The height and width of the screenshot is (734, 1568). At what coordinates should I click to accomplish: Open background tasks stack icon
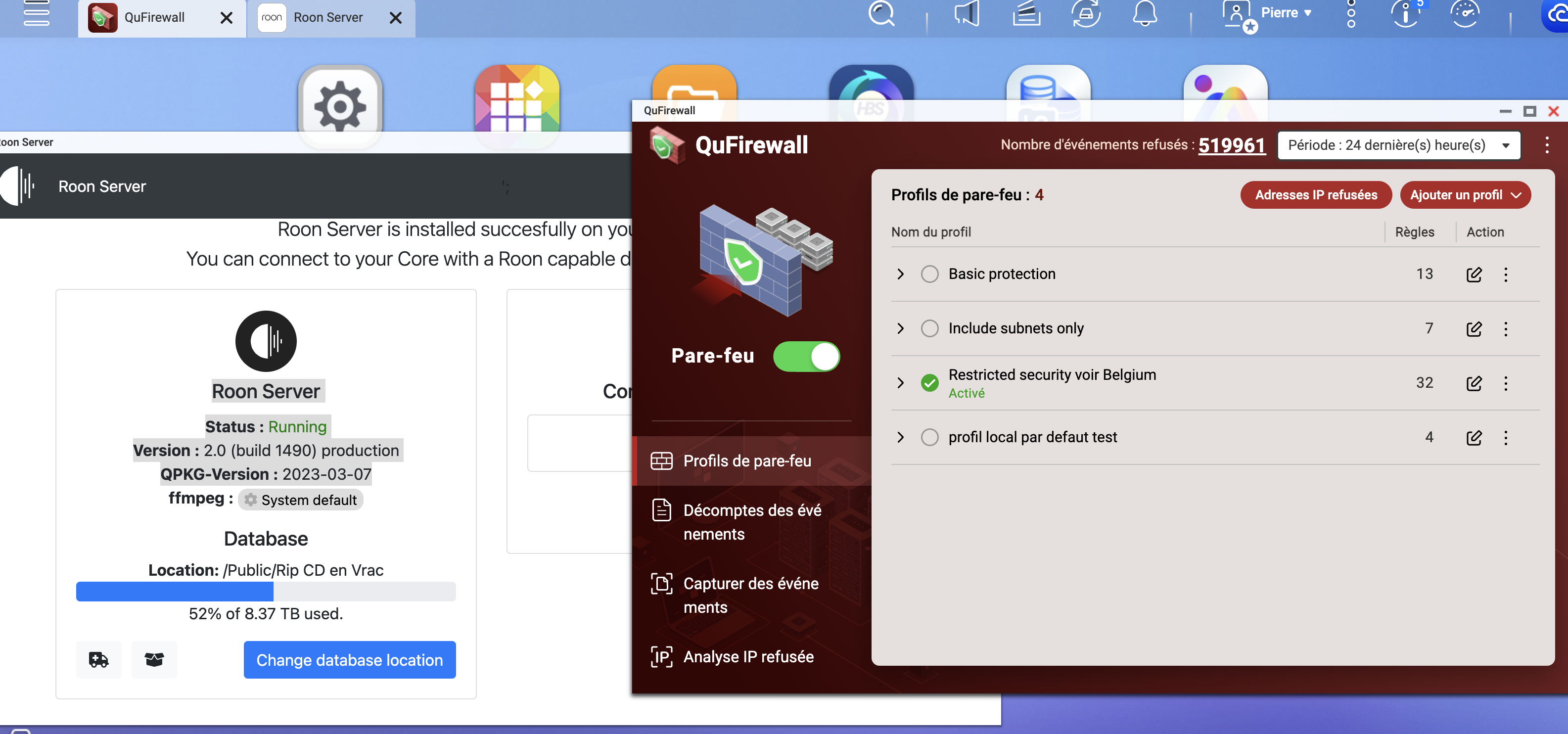[1026, 13]
